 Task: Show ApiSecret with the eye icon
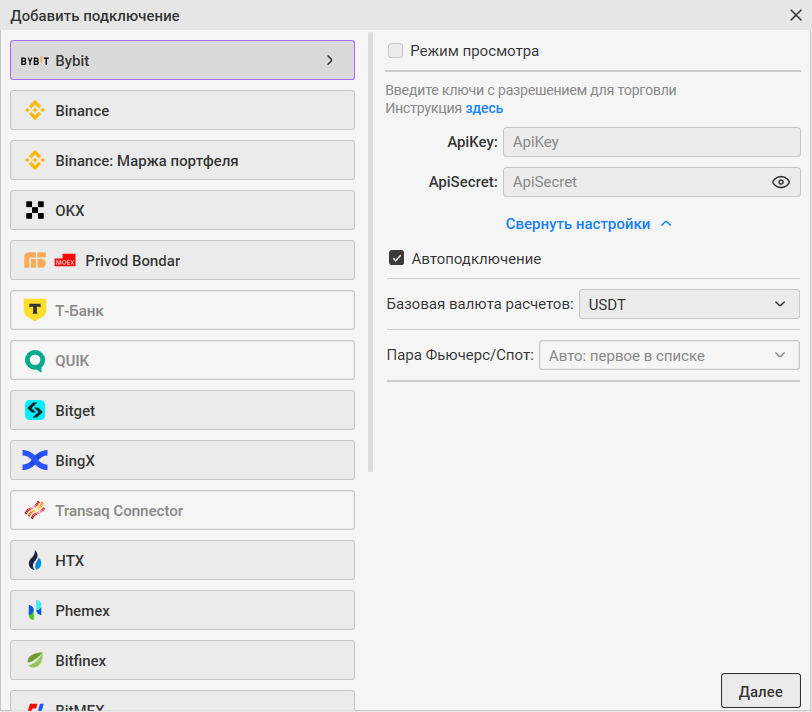tap(781, 182)
